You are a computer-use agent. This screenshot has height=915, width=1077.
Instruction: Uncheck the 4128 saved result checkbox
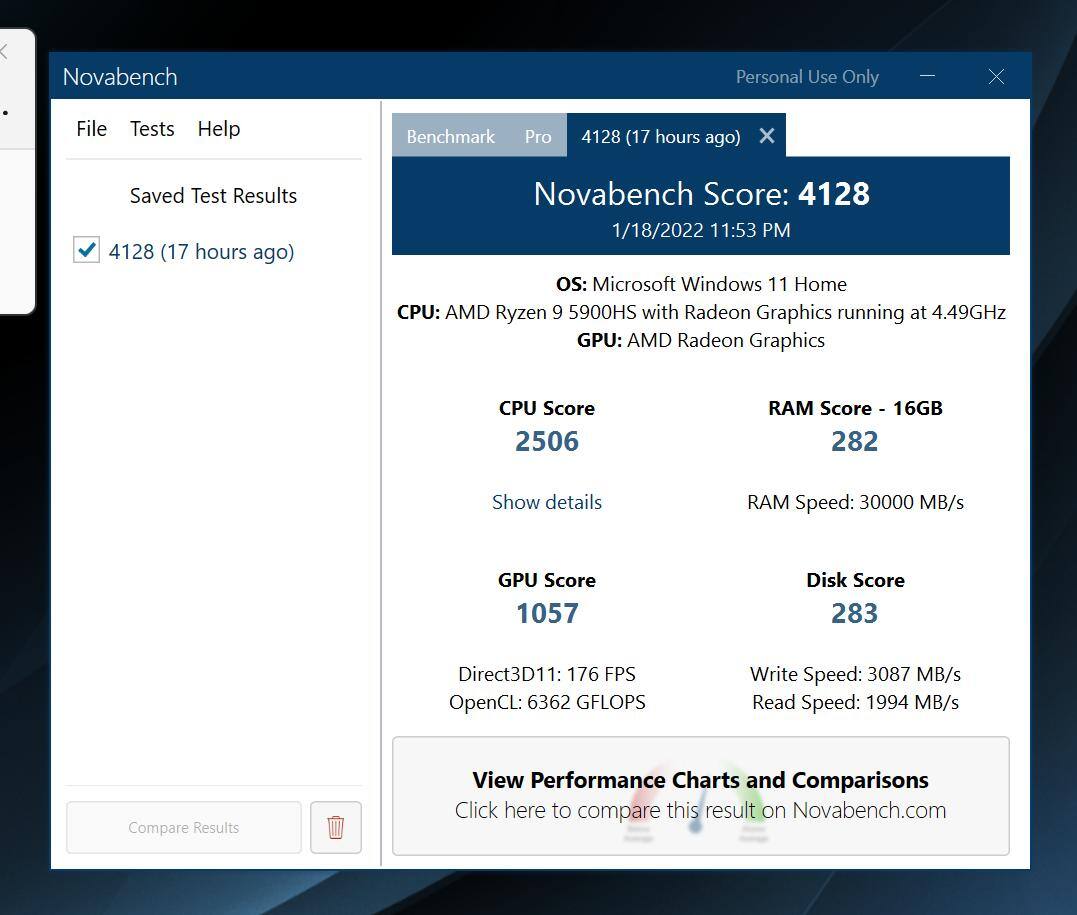(87, 251)
